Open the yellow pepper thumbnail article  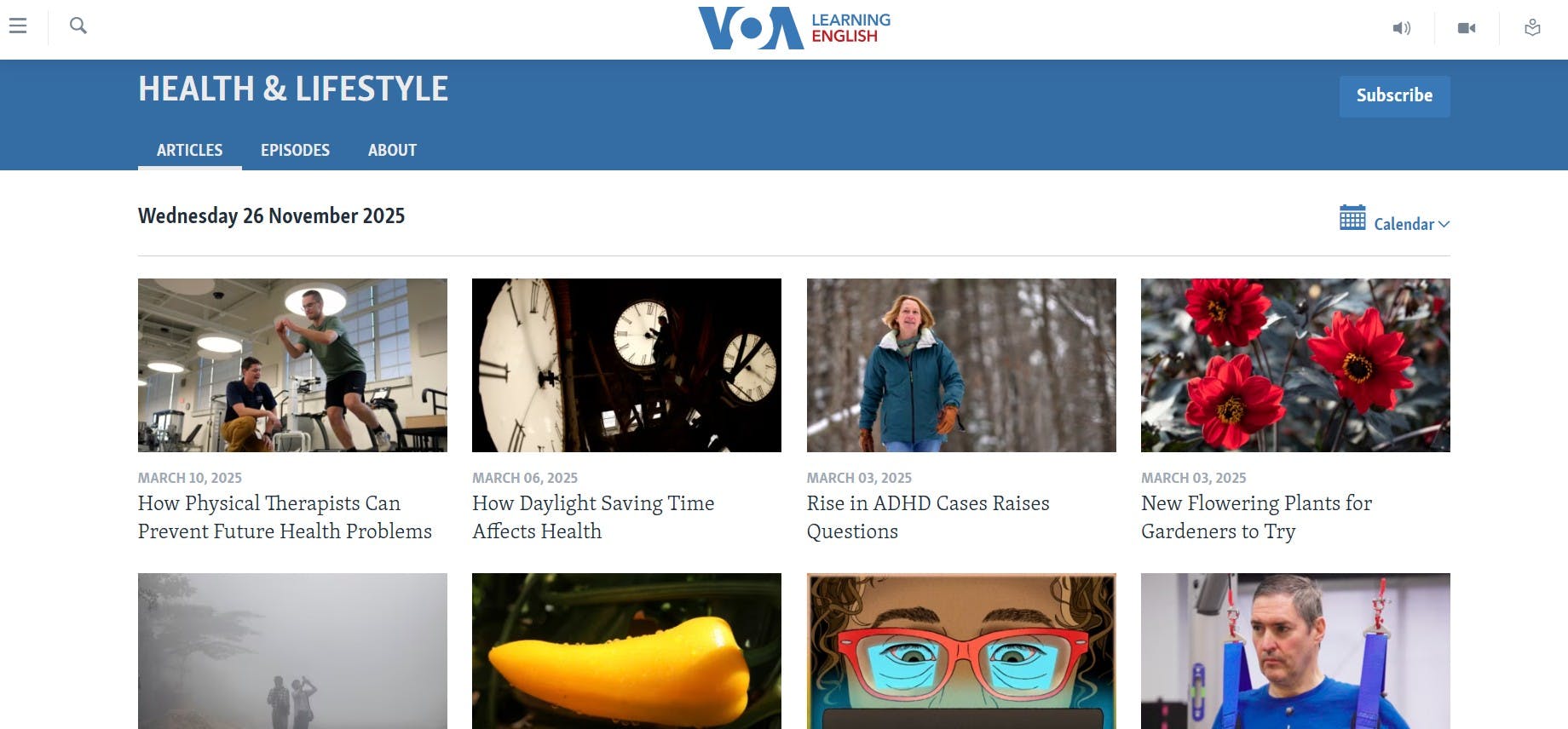(626, 651)
